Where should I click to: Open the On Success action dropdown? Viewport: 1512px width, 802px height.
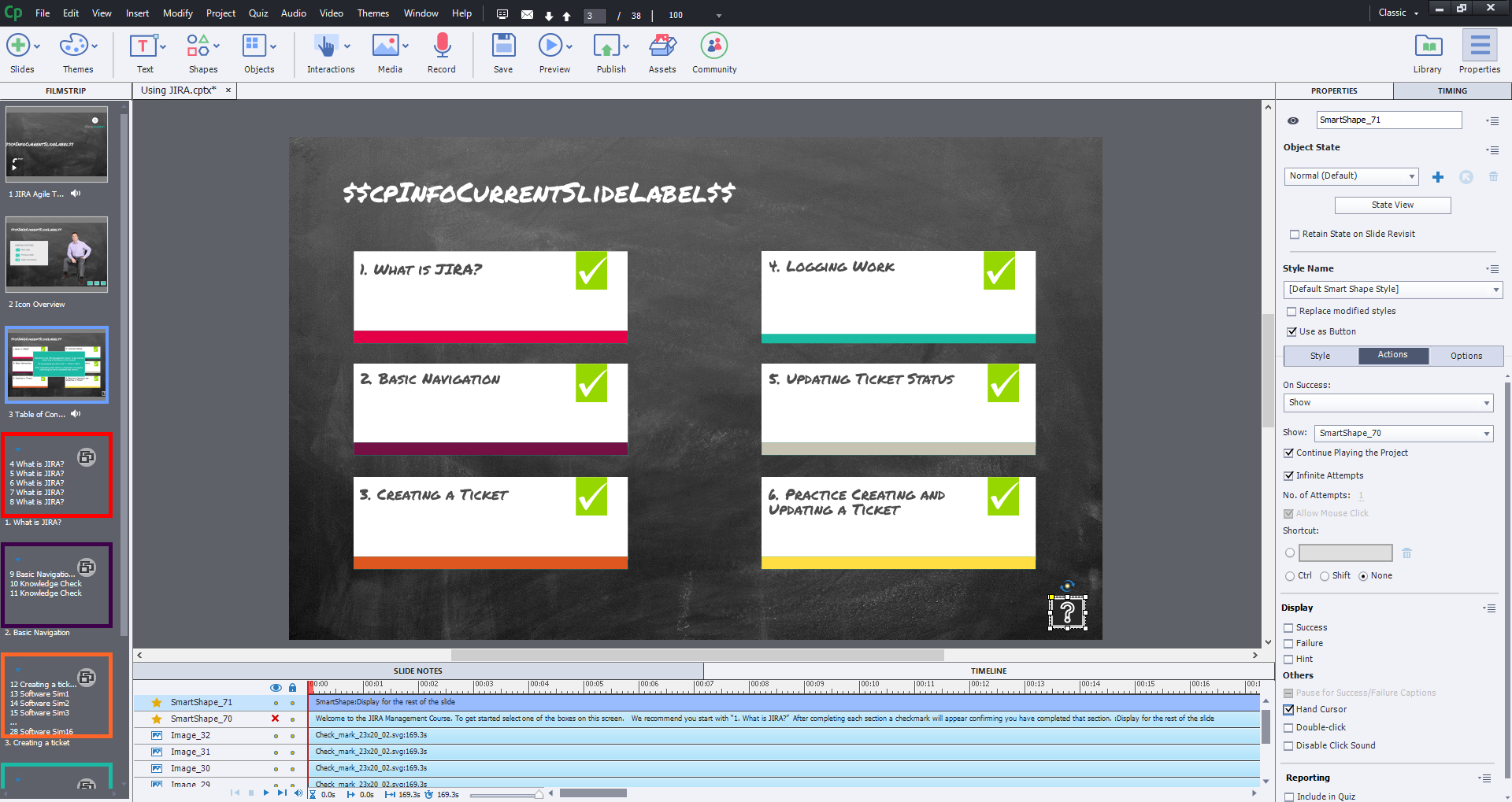click(x=1388, y=402)
